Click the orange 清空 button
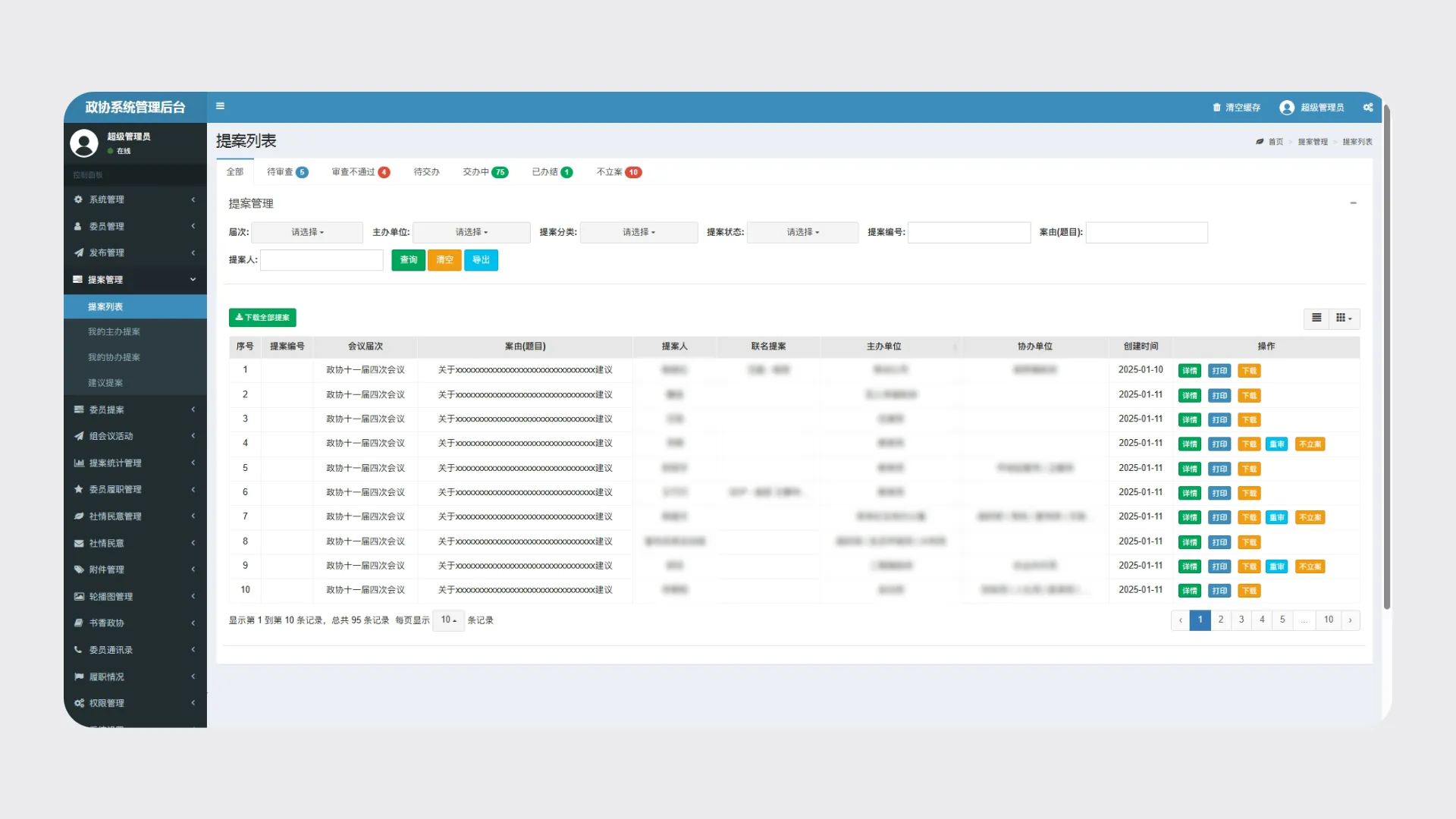The height and width of the screenshot is (819, 1456). 444,260
